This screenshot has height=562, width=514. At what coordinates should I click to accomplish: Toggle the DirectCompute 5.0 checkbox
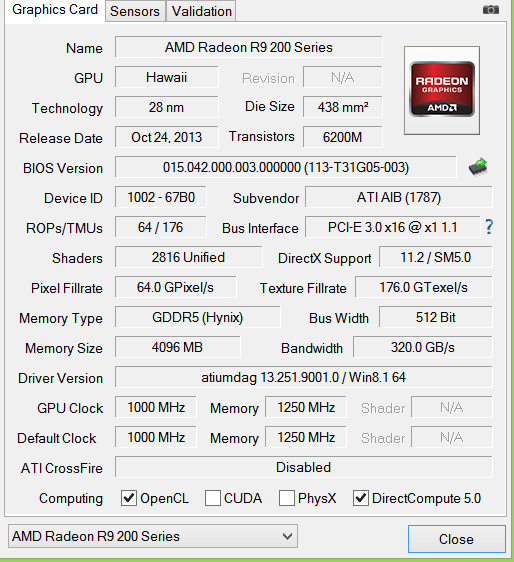tap(361, 498)
